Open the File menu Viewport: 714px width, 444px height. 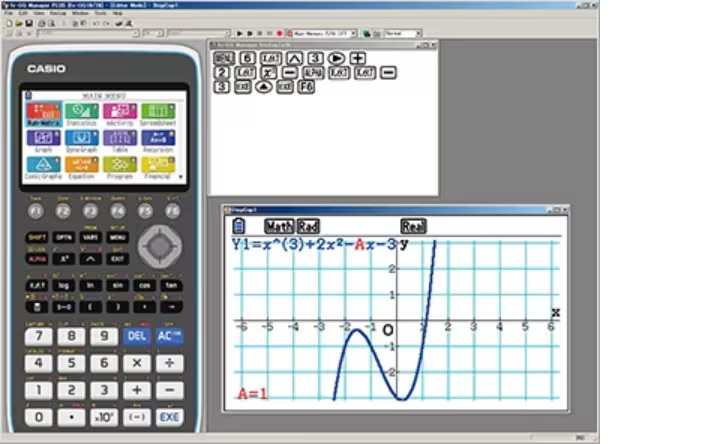[8, 13]
